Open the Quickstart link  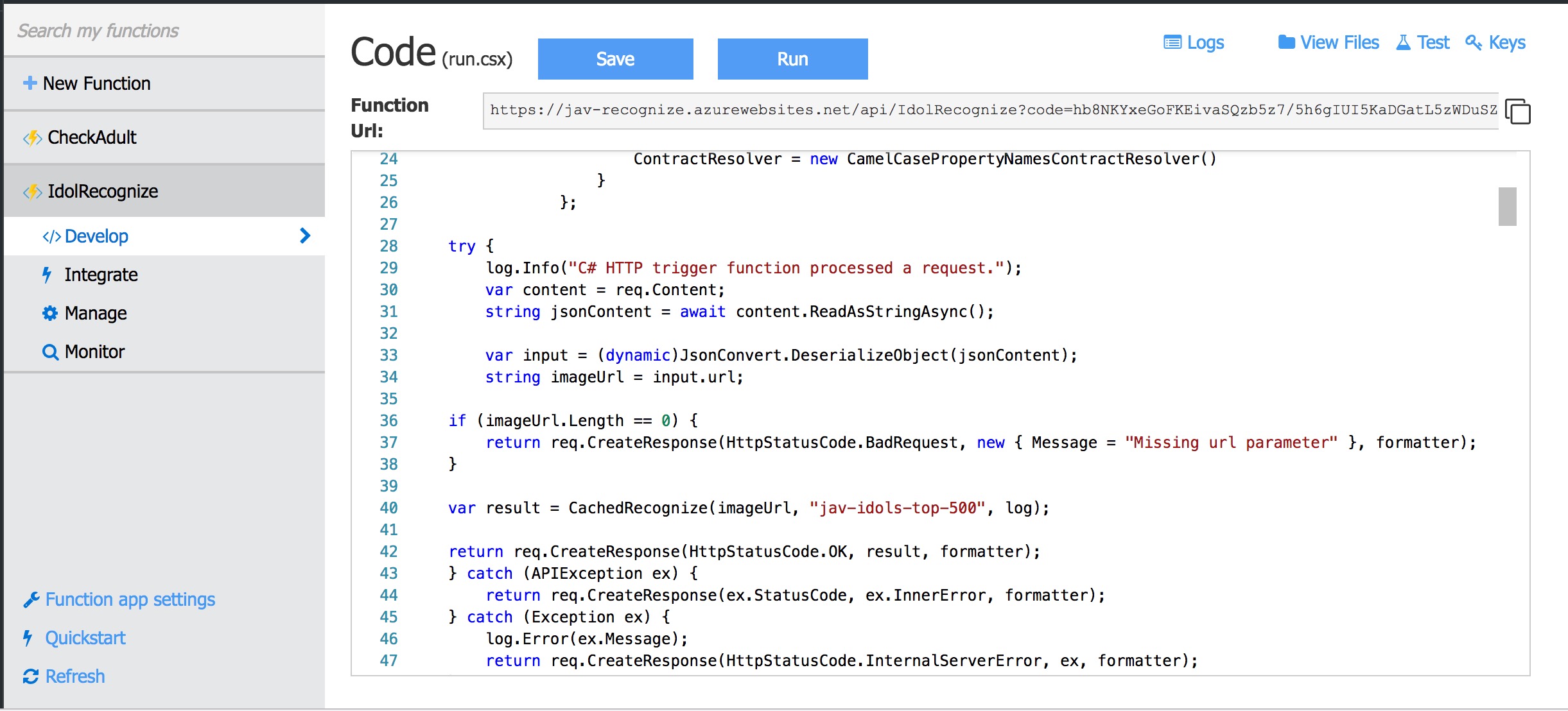click(x=85, y=638)
